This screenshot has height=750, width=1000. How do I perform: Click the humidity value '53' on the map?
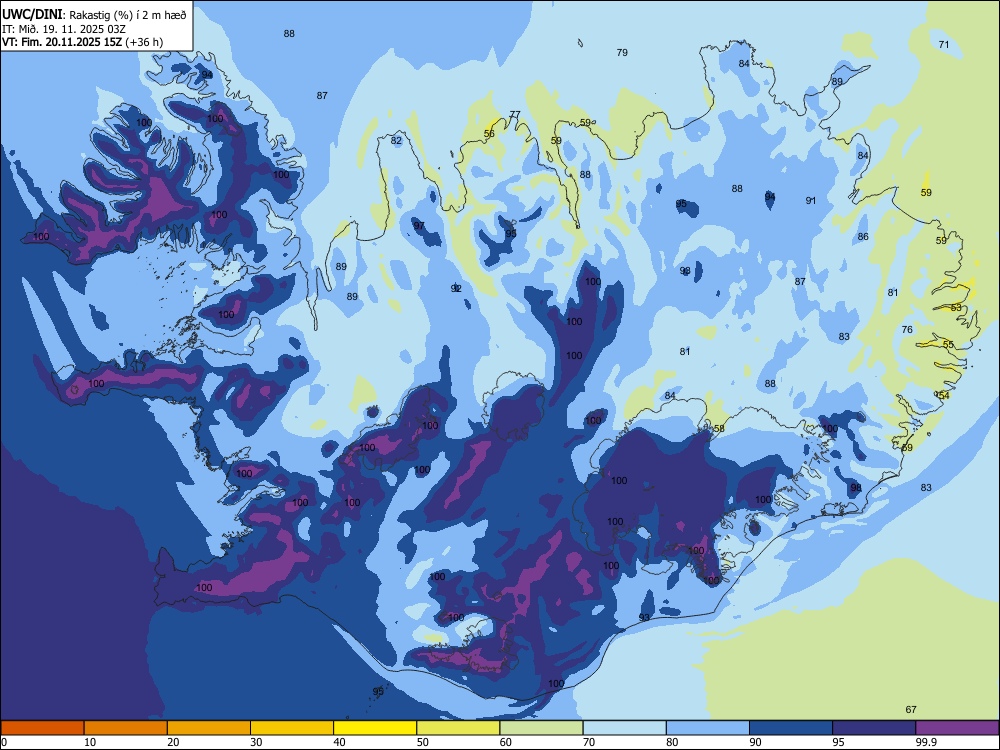pos(956,307)
